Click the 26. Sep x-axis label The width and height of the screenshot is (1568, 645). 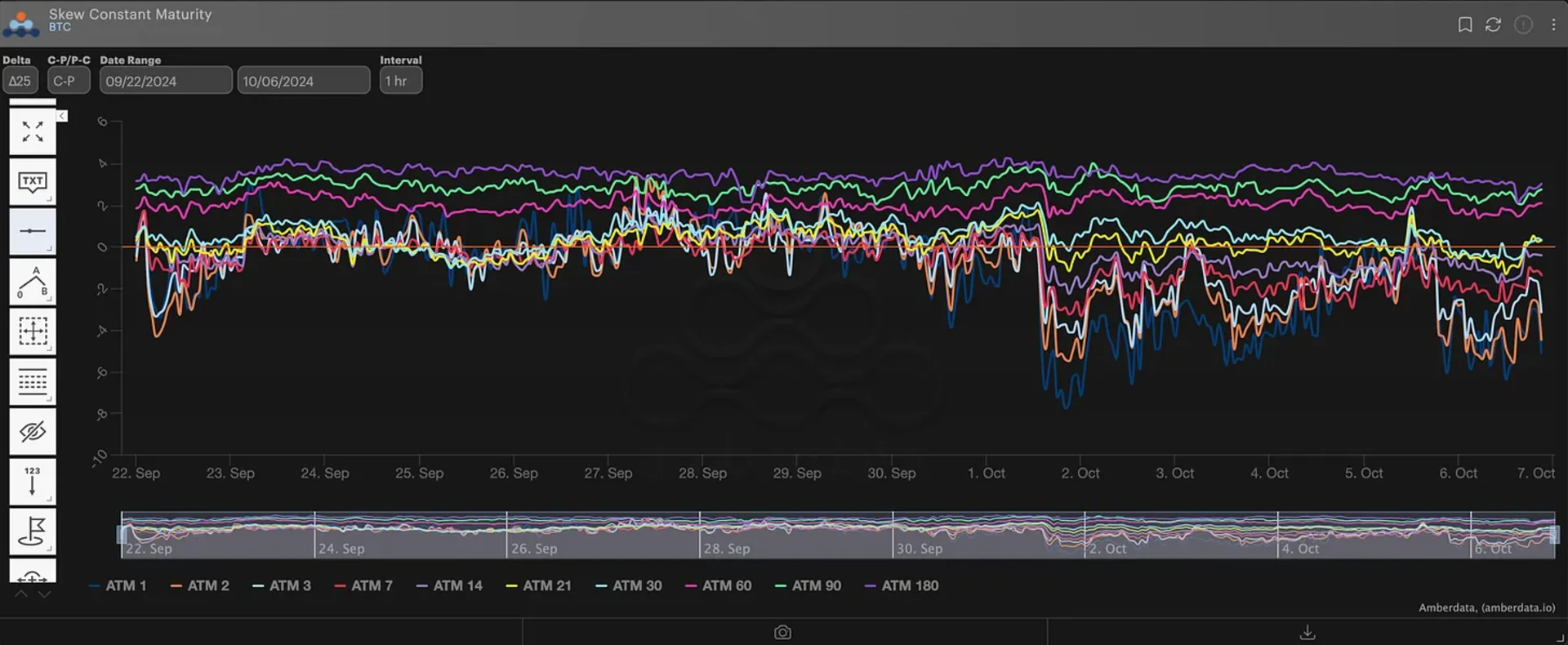pos(514,473)
